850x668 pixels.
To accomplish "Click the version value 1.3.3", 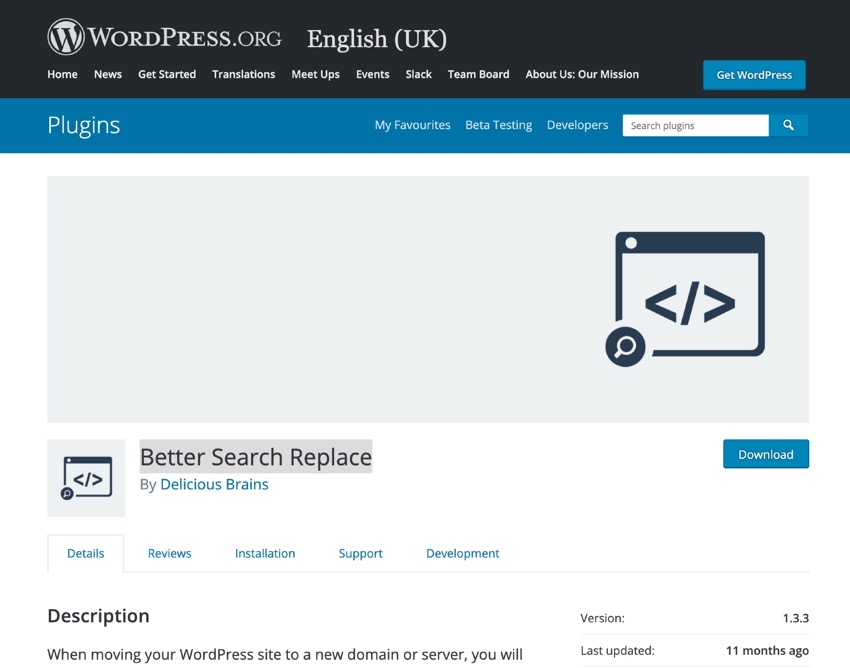I will click(x=796, y=618).
